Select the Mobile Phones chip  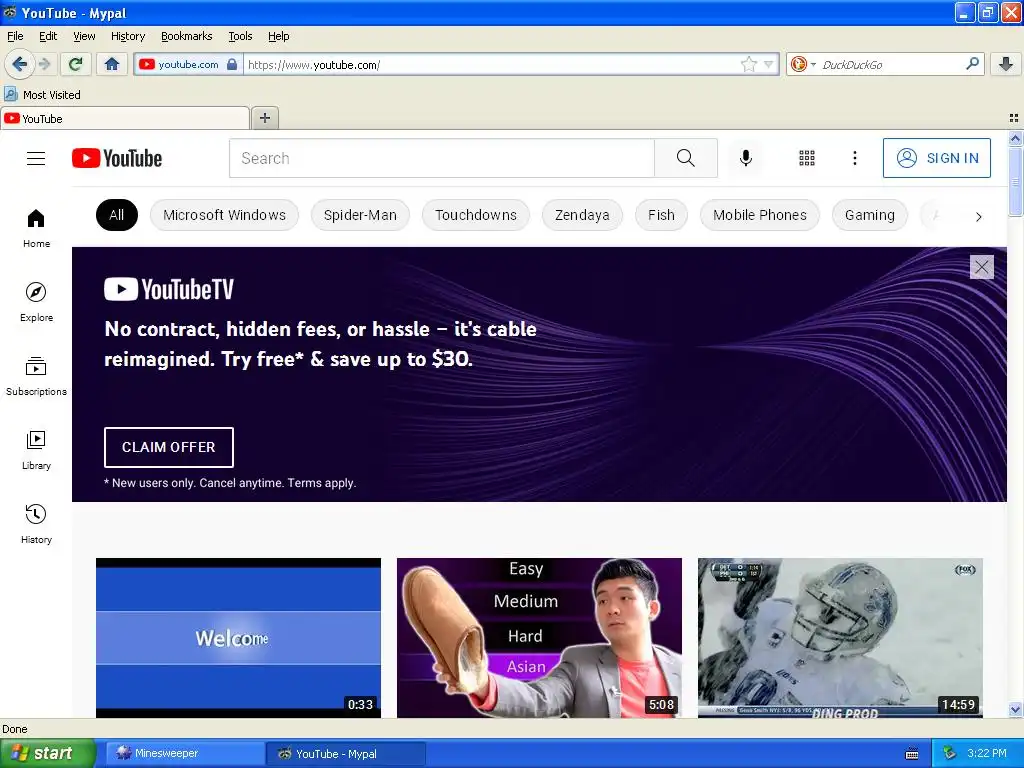(x=760, y=215)
